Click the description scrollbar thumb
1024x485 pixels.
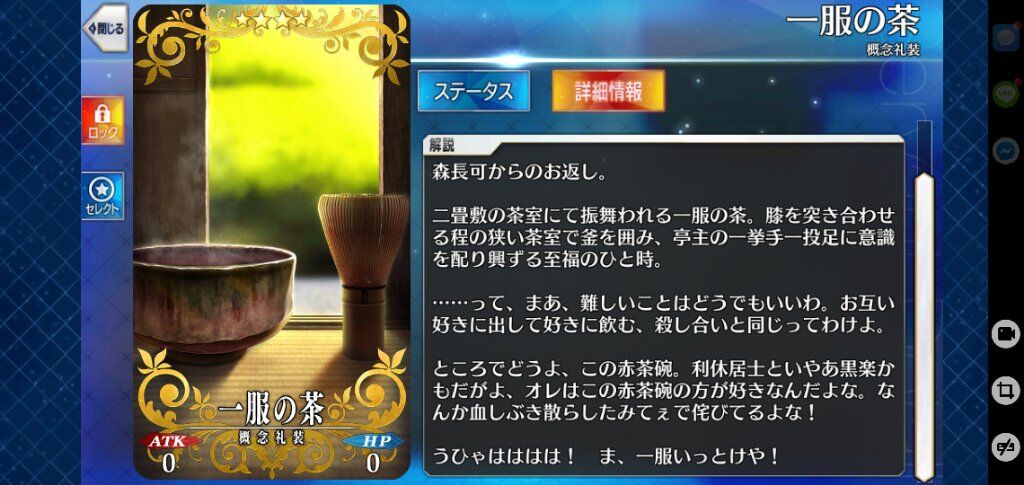(x=923, y=326)
